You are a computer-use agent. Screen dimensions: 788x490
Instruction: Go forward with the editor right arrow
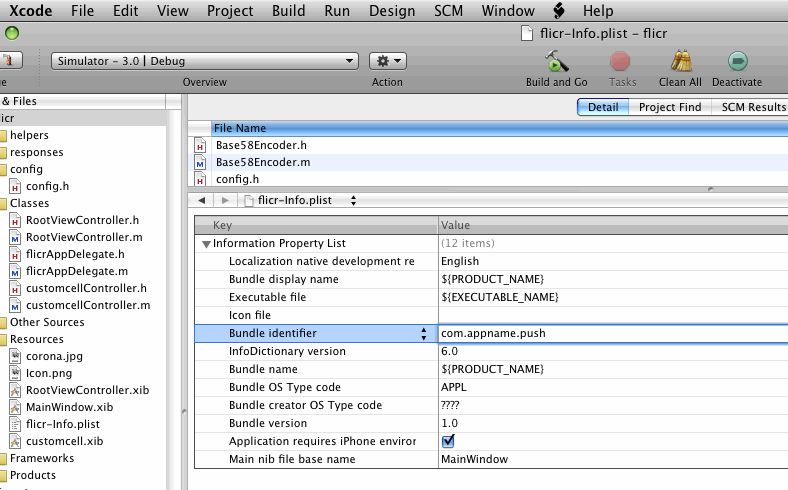tap(225, 201)
